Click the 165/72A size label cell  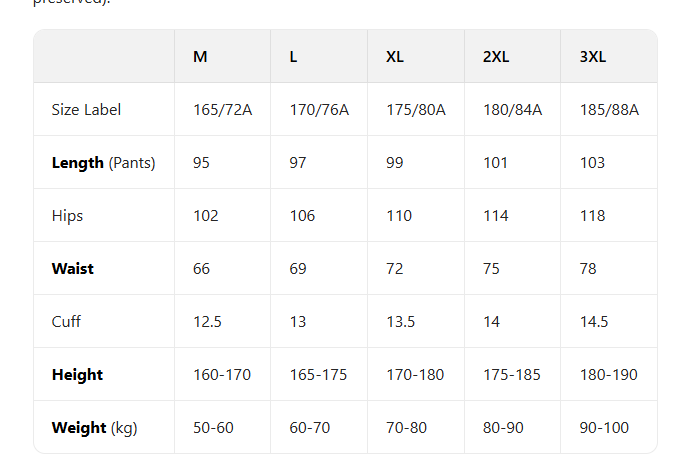[x=222, y=110]
